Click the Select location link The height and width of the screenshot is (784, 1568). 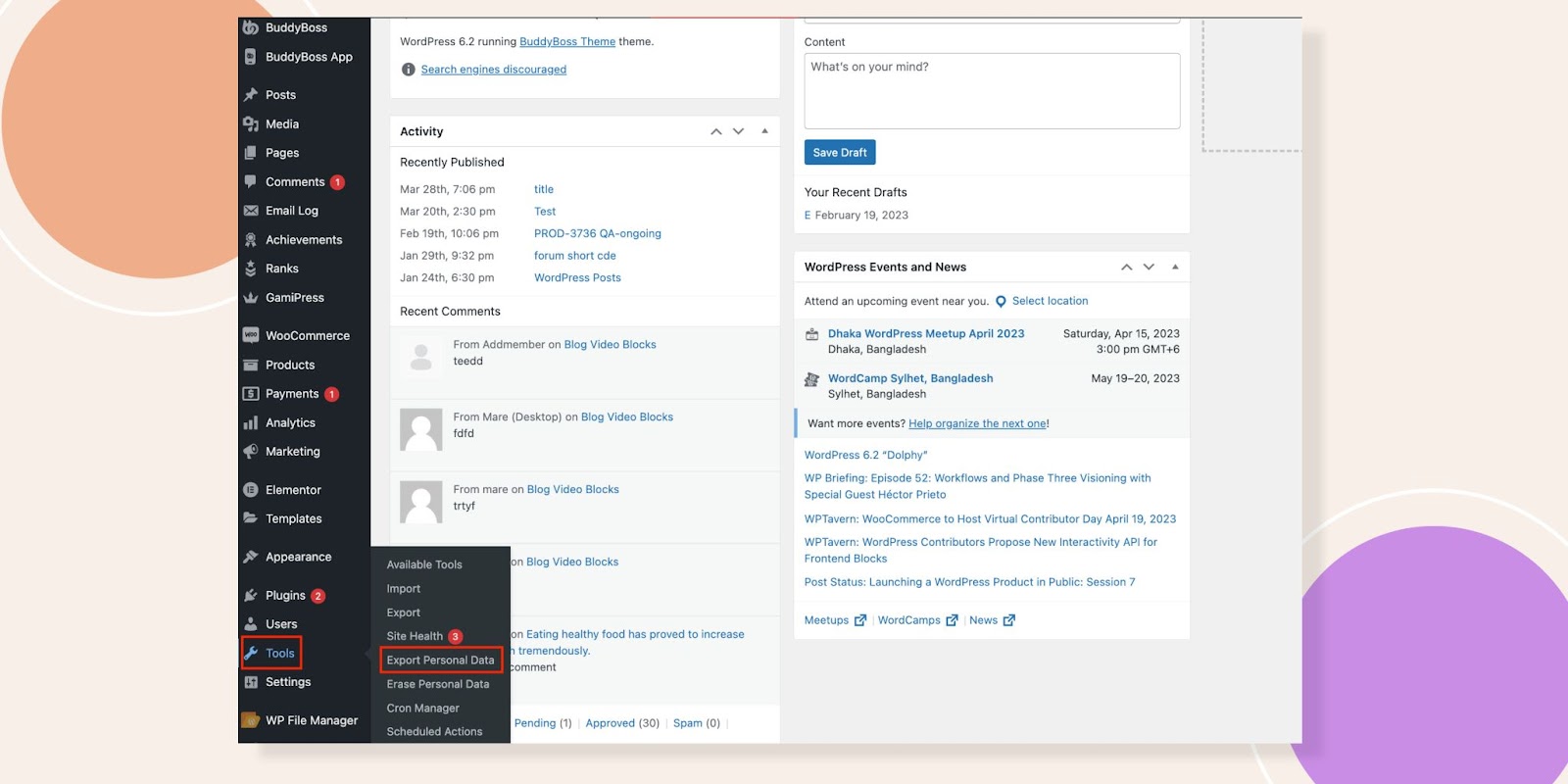pyautogui.click(x=1051, y=301)
